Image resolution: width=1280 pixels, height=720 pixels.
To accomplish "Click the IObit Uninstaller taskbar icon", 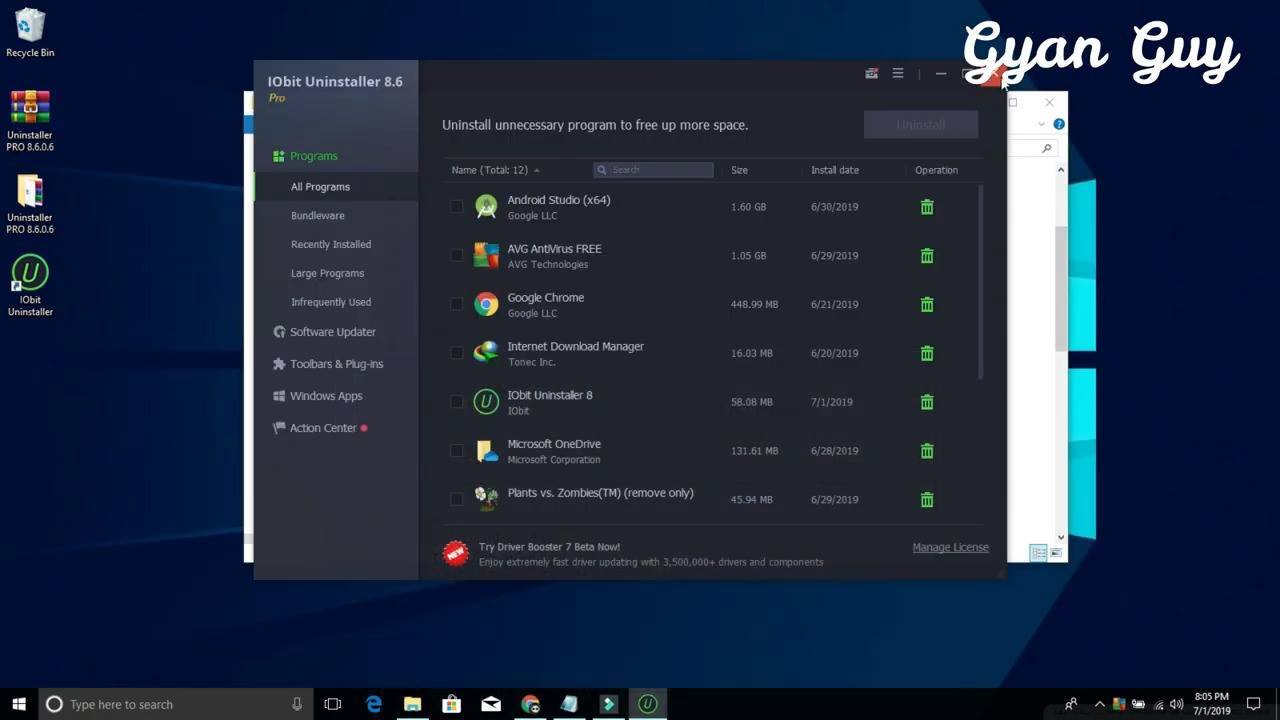I will (x=648, y=704).
